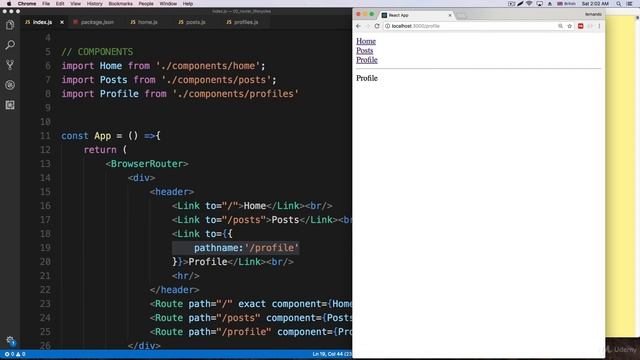640x360 pixels.
Task: Reload the localhost page in Chrome
Action: (377, 26)
